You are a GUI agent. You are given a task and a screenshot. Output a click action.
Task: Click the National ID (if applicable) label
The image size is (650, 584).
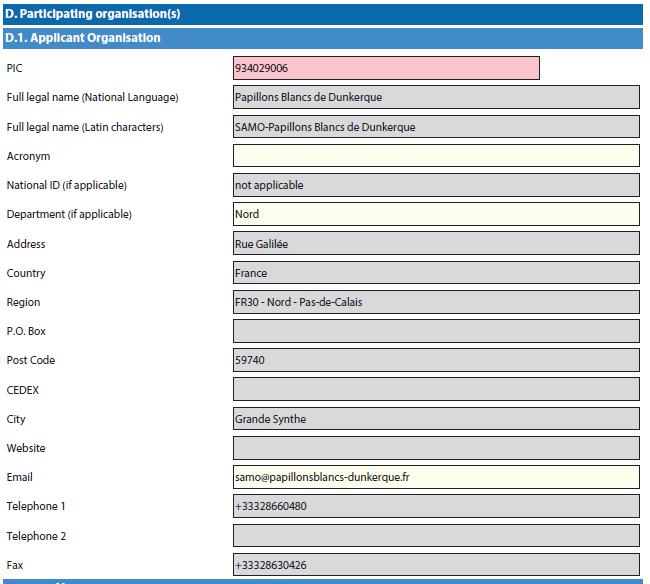tap(67, 185)
